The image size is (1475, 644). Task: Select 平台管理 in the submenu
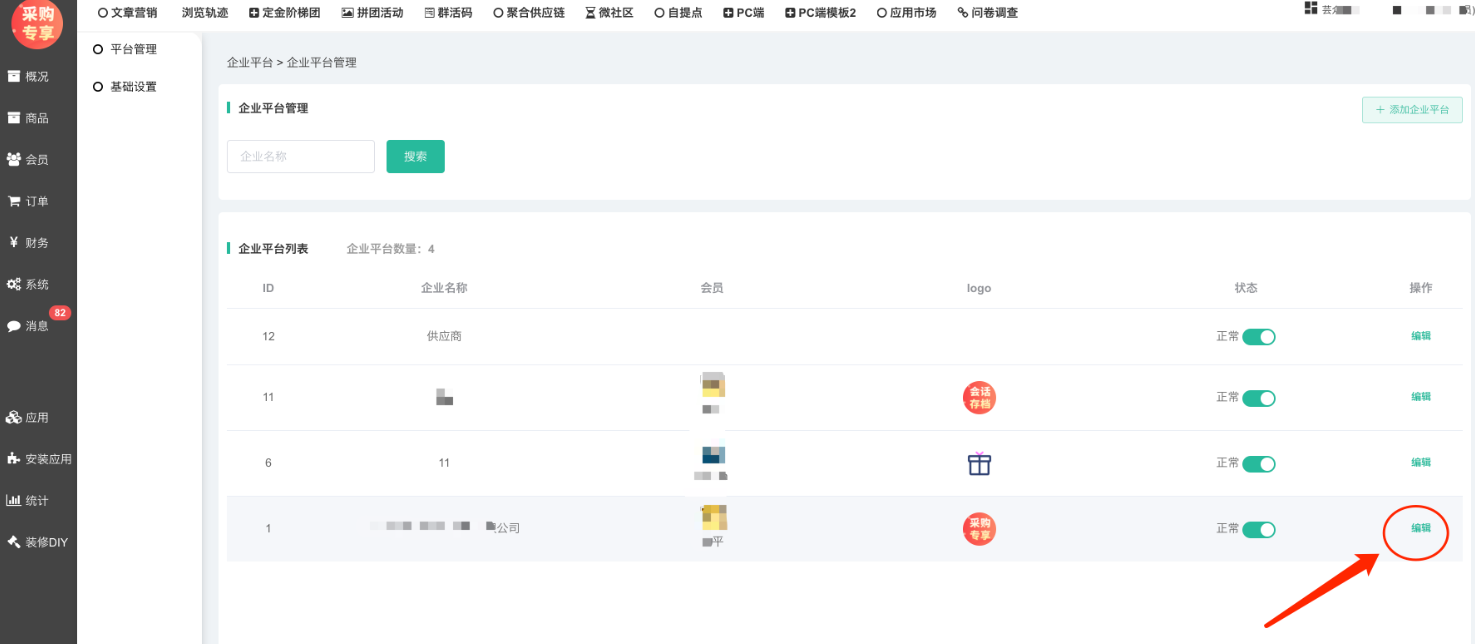point(132,49)
